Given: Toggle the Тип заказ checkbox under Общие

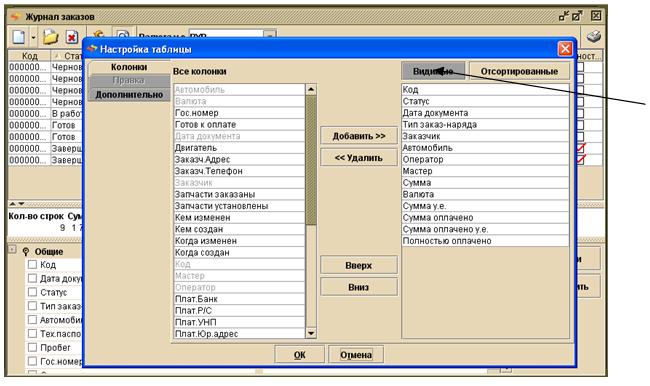Looking at the screenshot, I should click(32, 306).
